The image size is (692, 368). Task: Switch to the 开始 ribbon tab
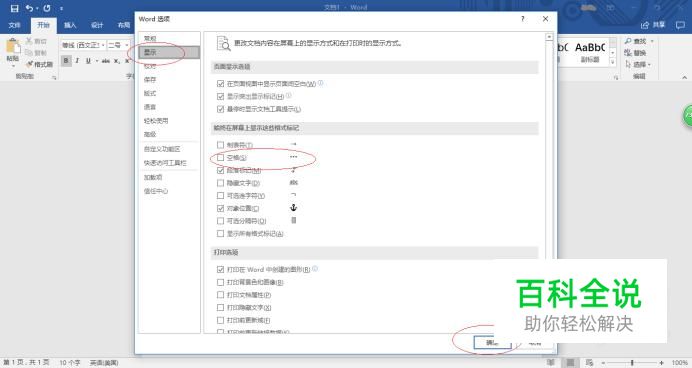coord(43,25)
